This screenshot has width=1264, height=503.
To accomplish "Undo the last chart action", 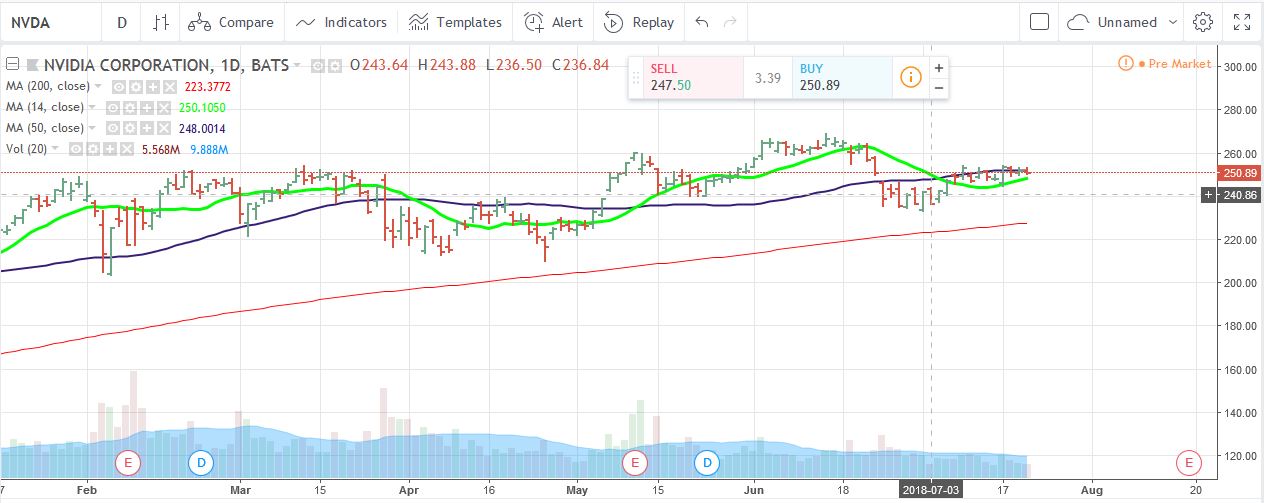I will (702, 22).
